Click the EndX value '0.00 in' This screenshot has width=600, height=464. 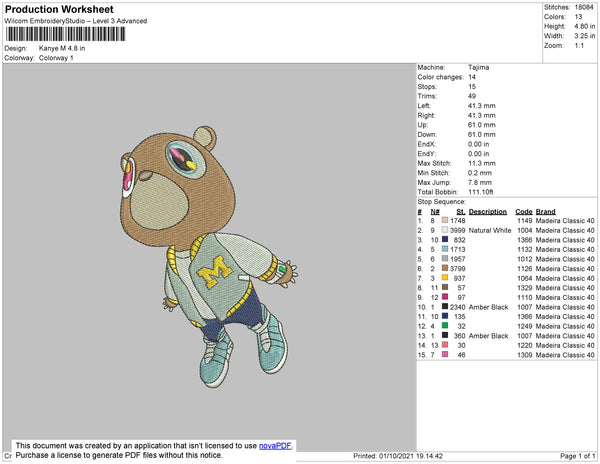pos(479,144)
